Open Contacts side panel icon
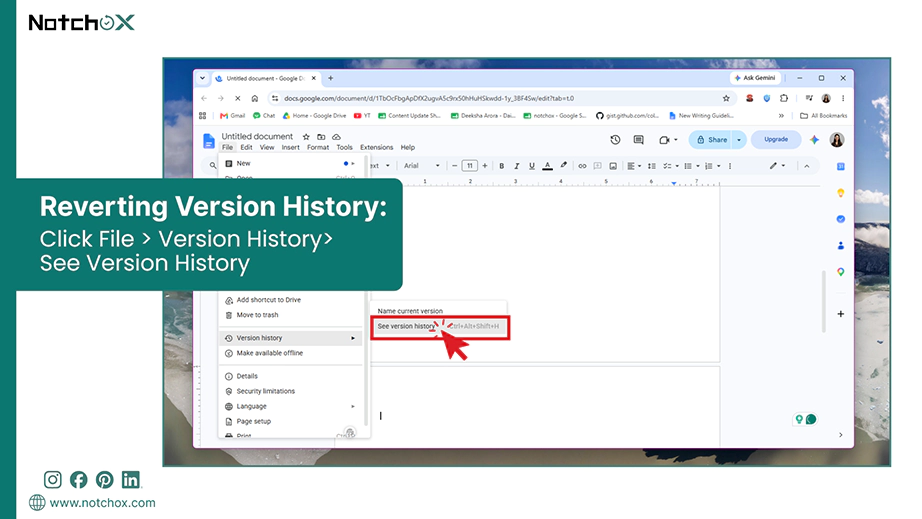Screen dimensions: 922x519 [841, 246]
